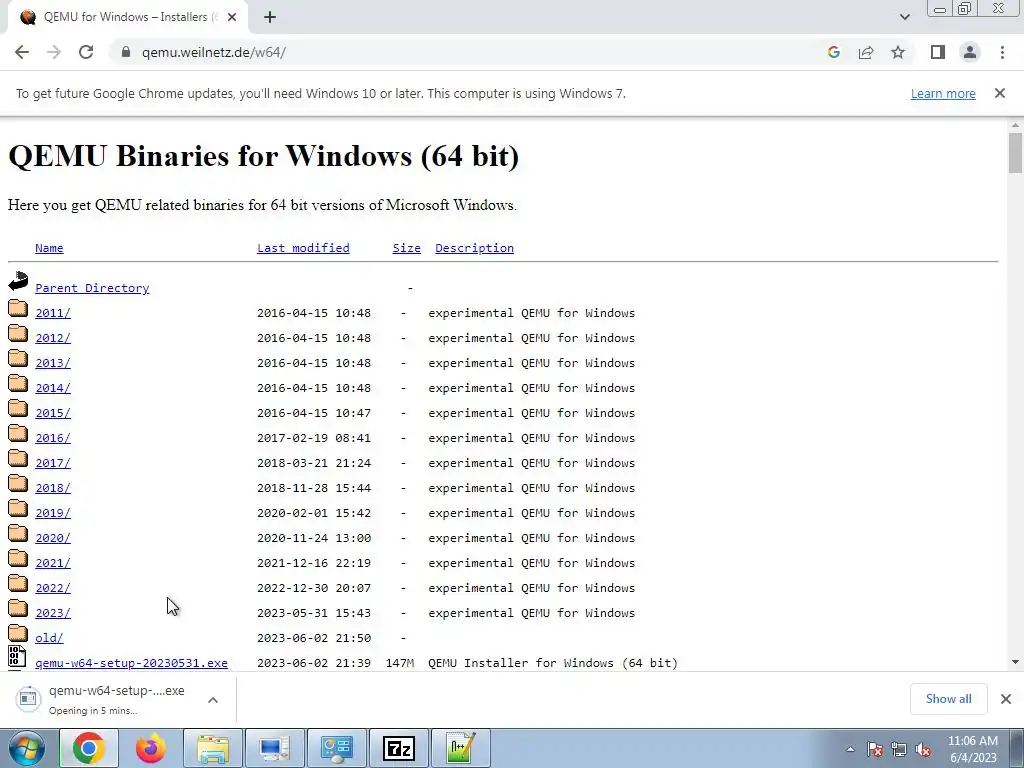Viewport: 1024px width, 768px height.
Task: Click folder icon beside 2020/
Action: point(18,534)
